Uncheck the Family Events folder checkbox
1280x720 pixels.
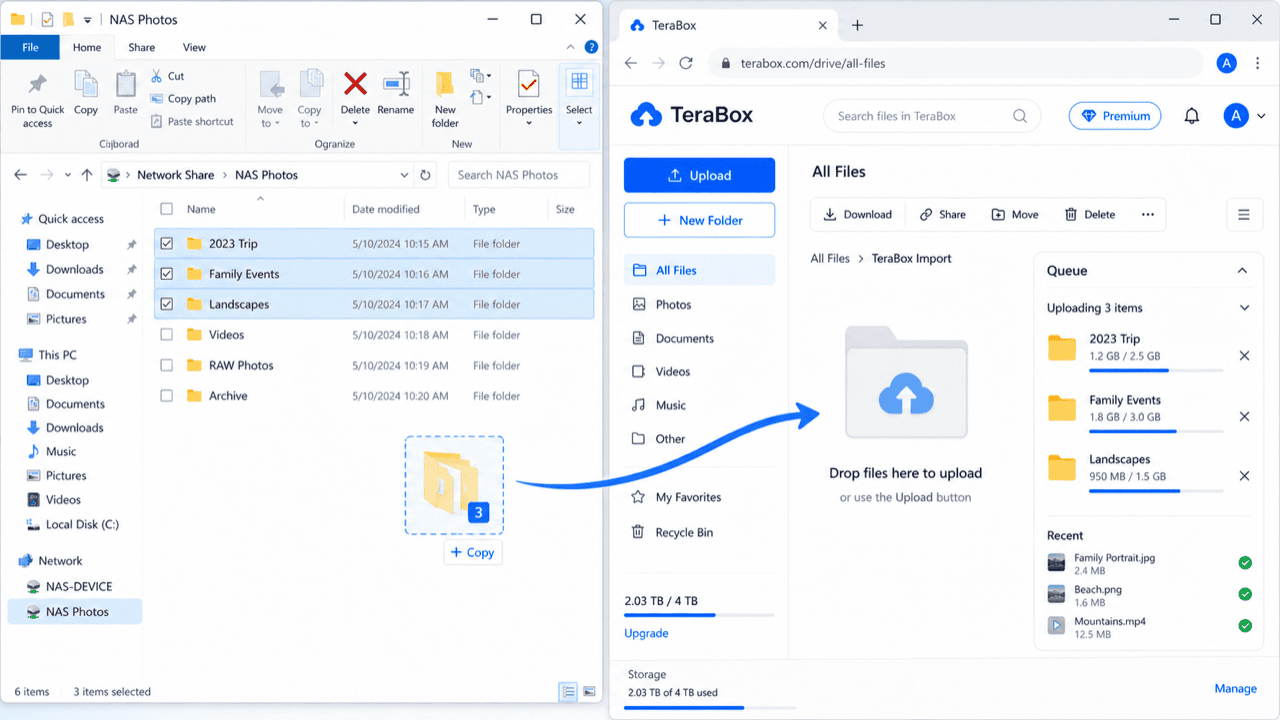tap(167, 274)
